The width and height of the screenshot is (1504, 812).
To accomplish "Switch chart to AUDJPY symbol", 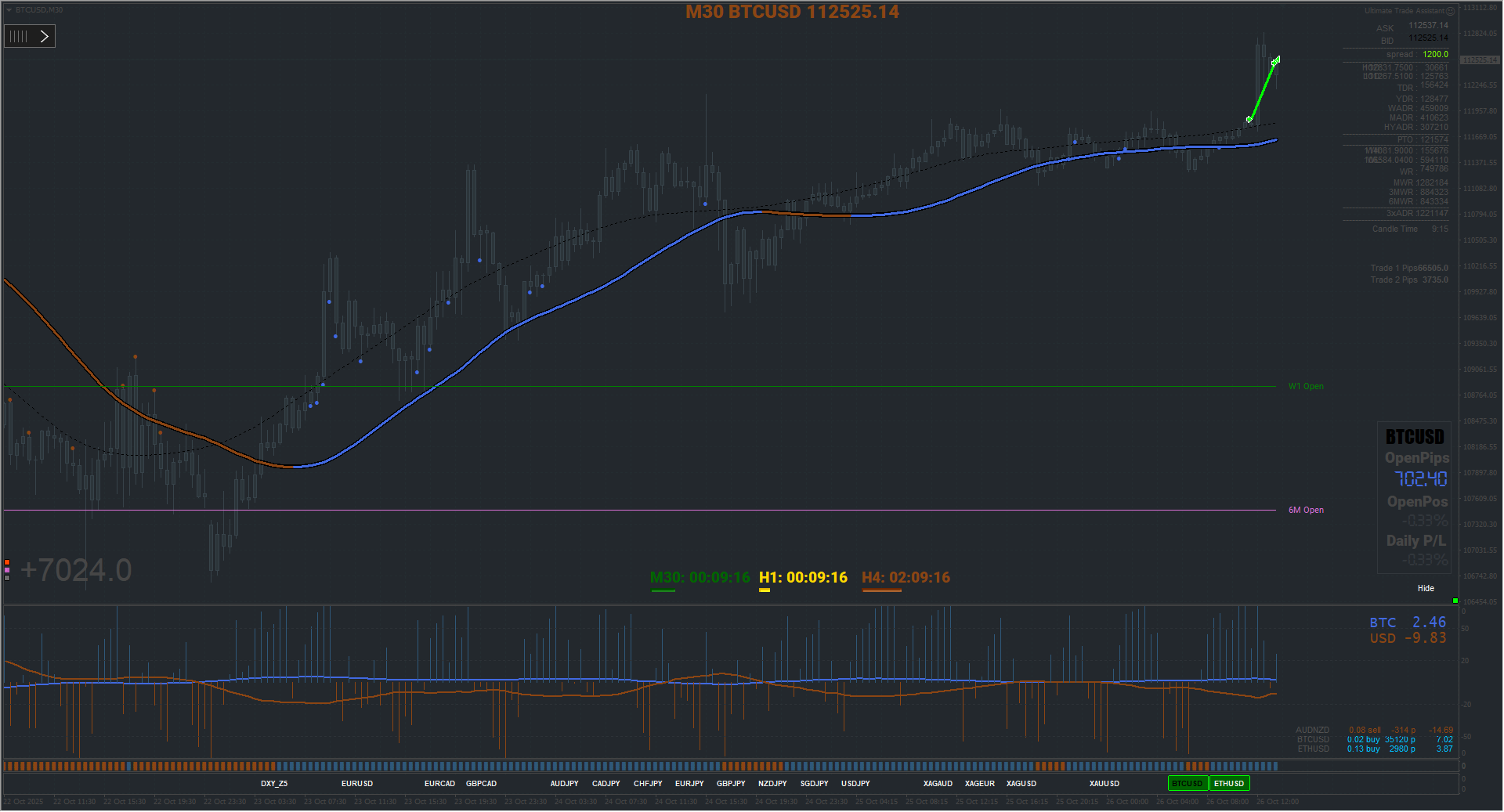I will pos(564,783).
